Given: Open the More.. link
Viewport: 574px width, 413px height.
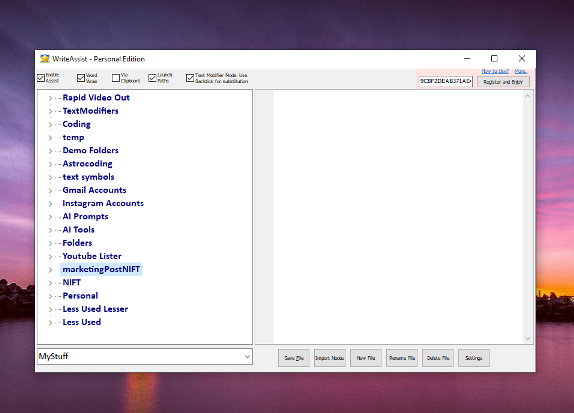Looking at the screenshot, I should tap(521, 71).
